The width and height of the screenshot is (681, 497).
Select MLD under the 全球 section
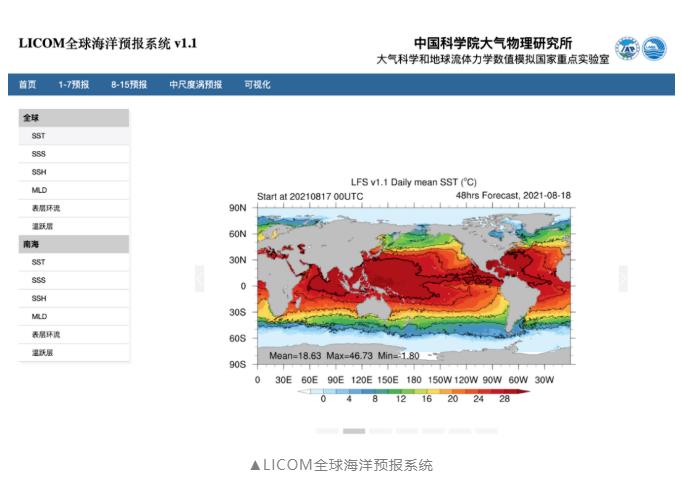tap(74, 190)
